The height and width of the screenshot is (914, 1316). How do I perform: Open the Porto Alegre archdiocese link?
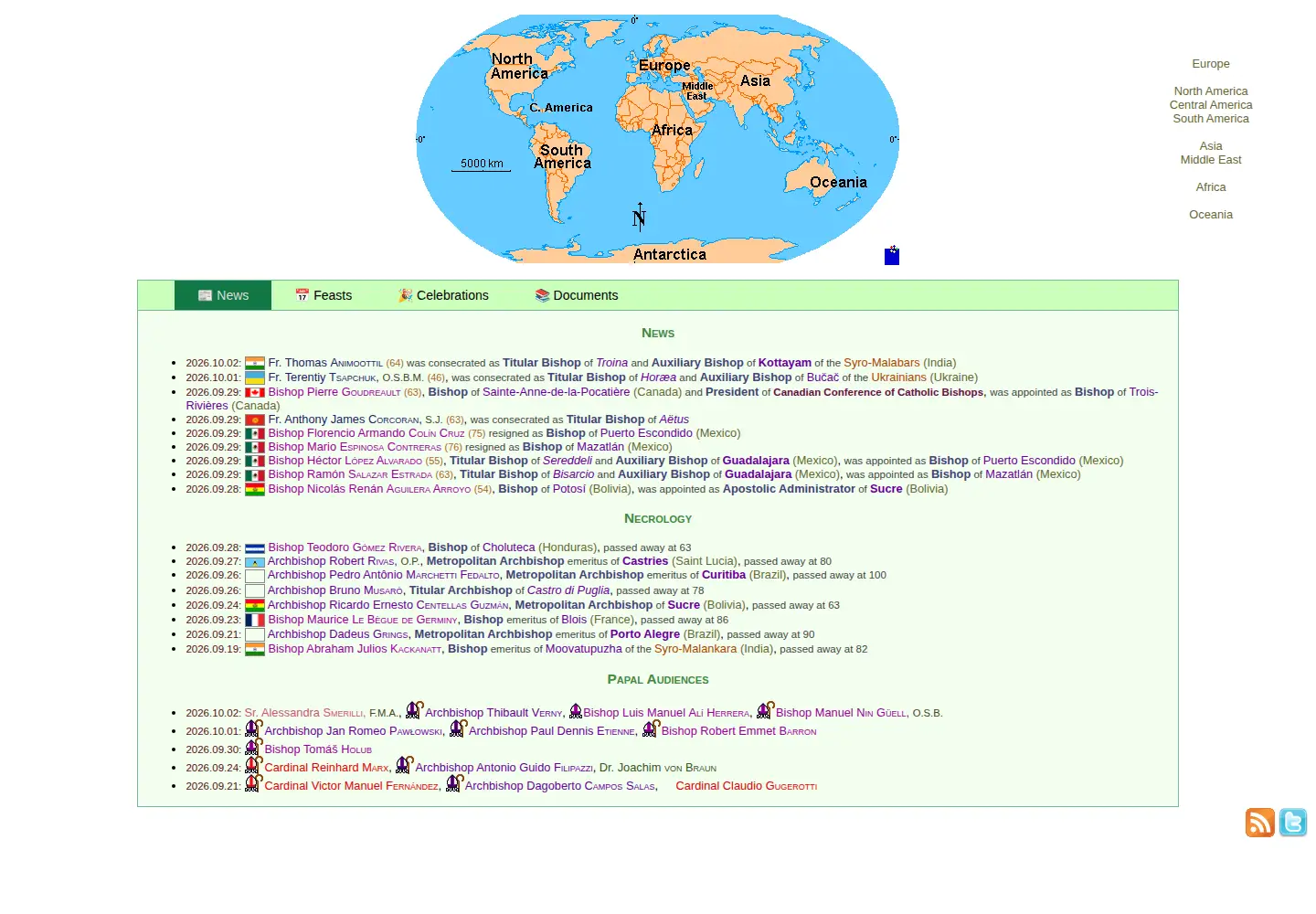[x=645, y=634]
